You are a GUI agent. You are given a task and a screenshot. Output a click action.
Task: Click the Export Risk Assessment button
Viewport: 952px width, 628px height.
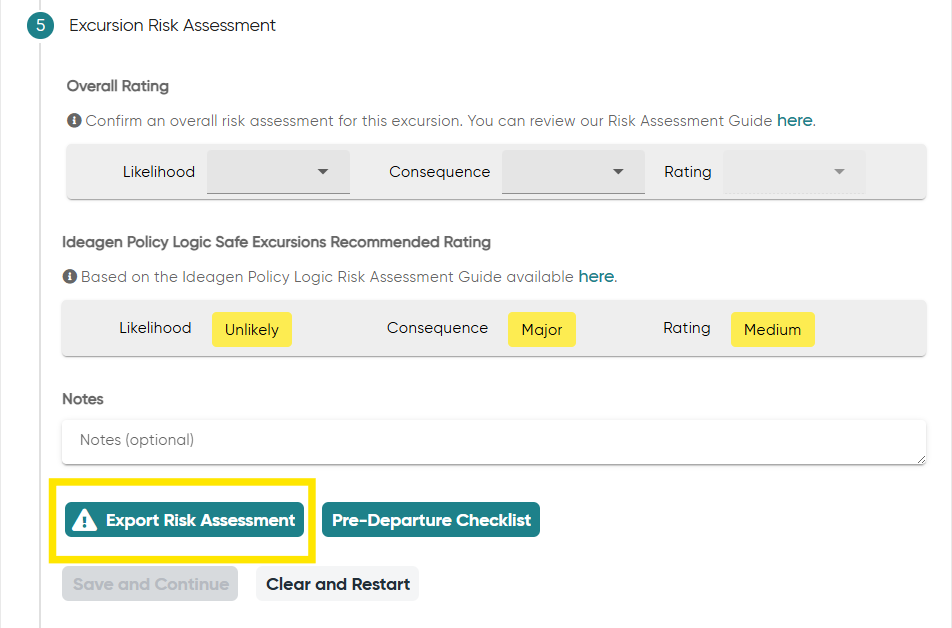(184, 520)
